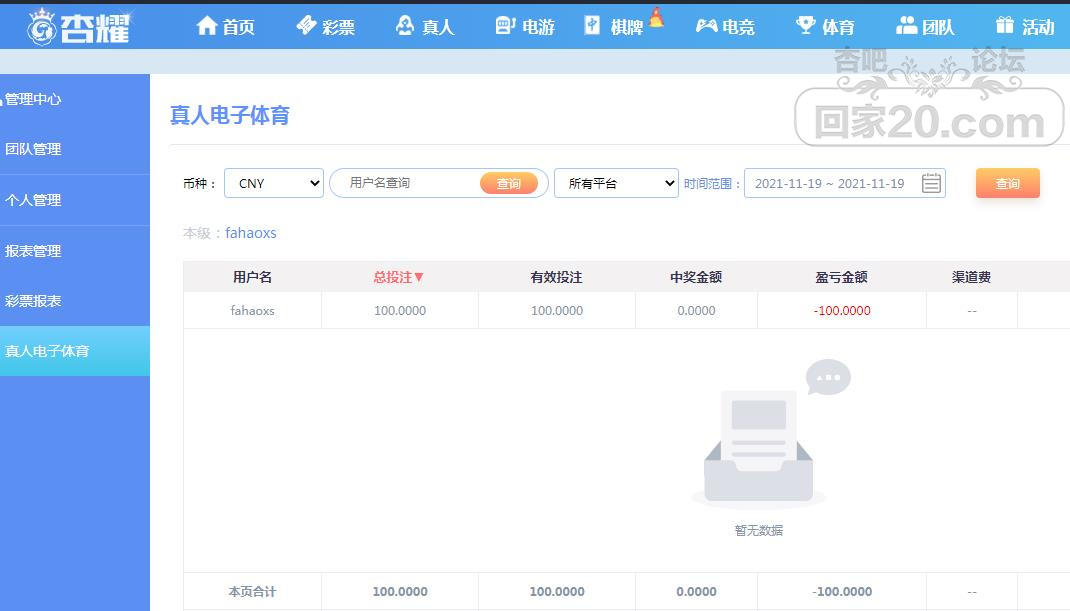The width and height of the screenshot is (1070, 611).
Task: Click the playing card icon beside 棋牌
Action: 592,26
